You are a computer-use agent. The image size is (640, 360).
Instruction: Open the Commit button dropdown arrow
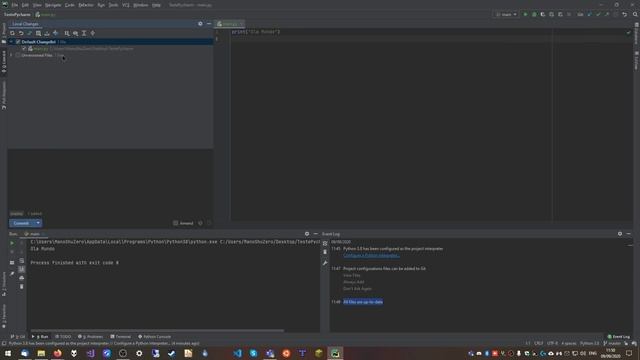click(38, 223)
